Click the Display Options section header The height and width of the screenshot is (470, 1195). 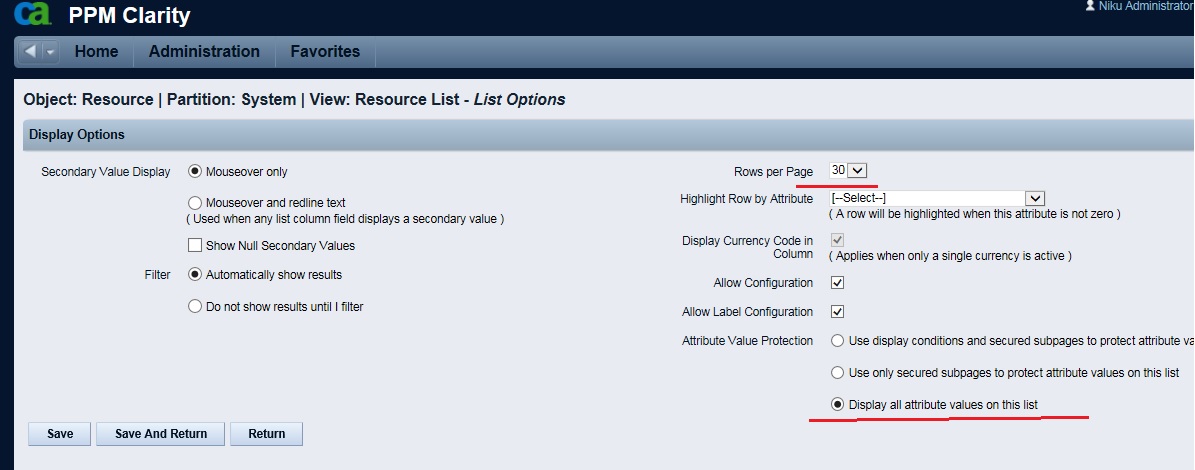(607, 135)
